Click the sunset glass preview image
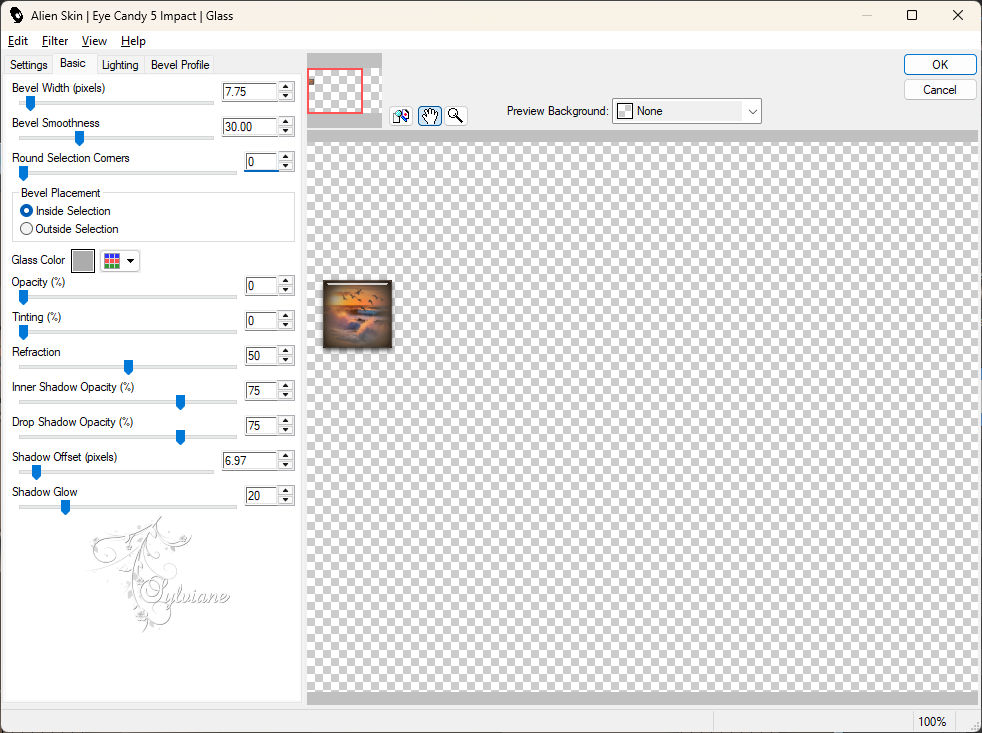 tap(357, 314)
